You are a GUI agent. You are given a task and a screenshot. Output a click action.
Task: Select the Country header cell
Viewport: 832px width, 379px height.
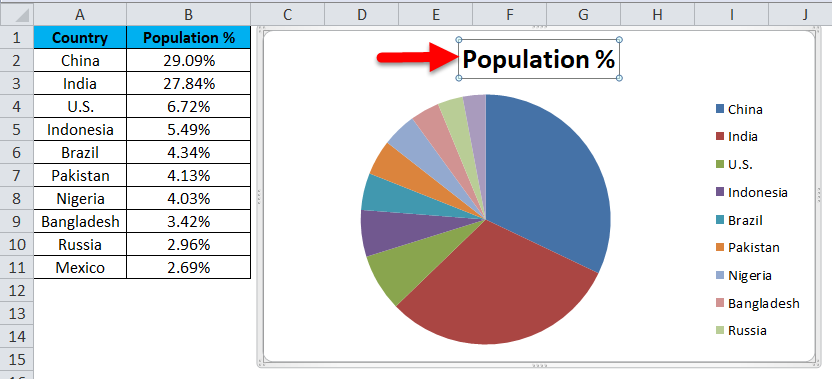(x=80, y=38)
